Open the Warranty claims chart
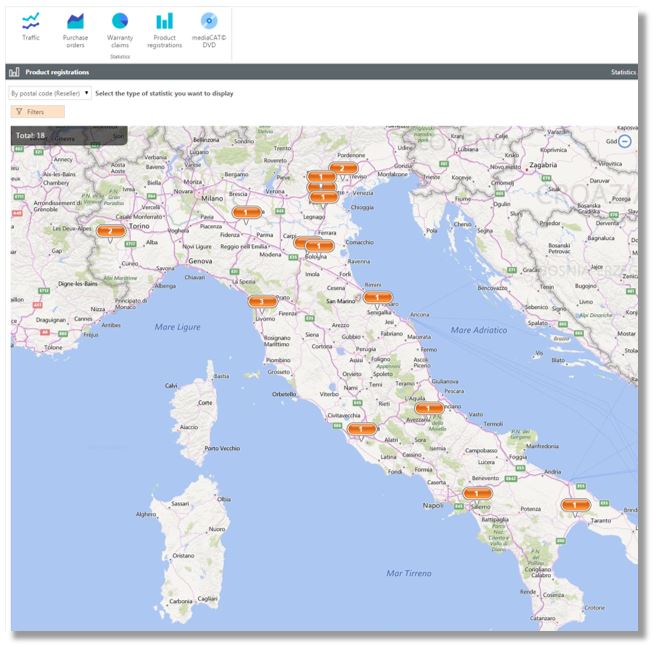653x645 pixels. (x=120, y=26)
